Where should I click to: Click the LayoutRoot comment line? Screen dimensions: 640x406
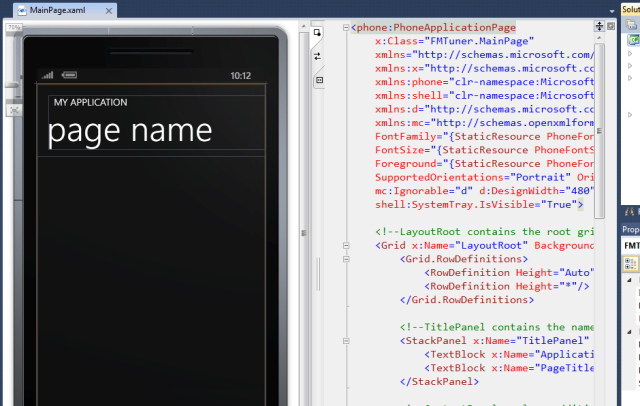[x=484, y=232]
